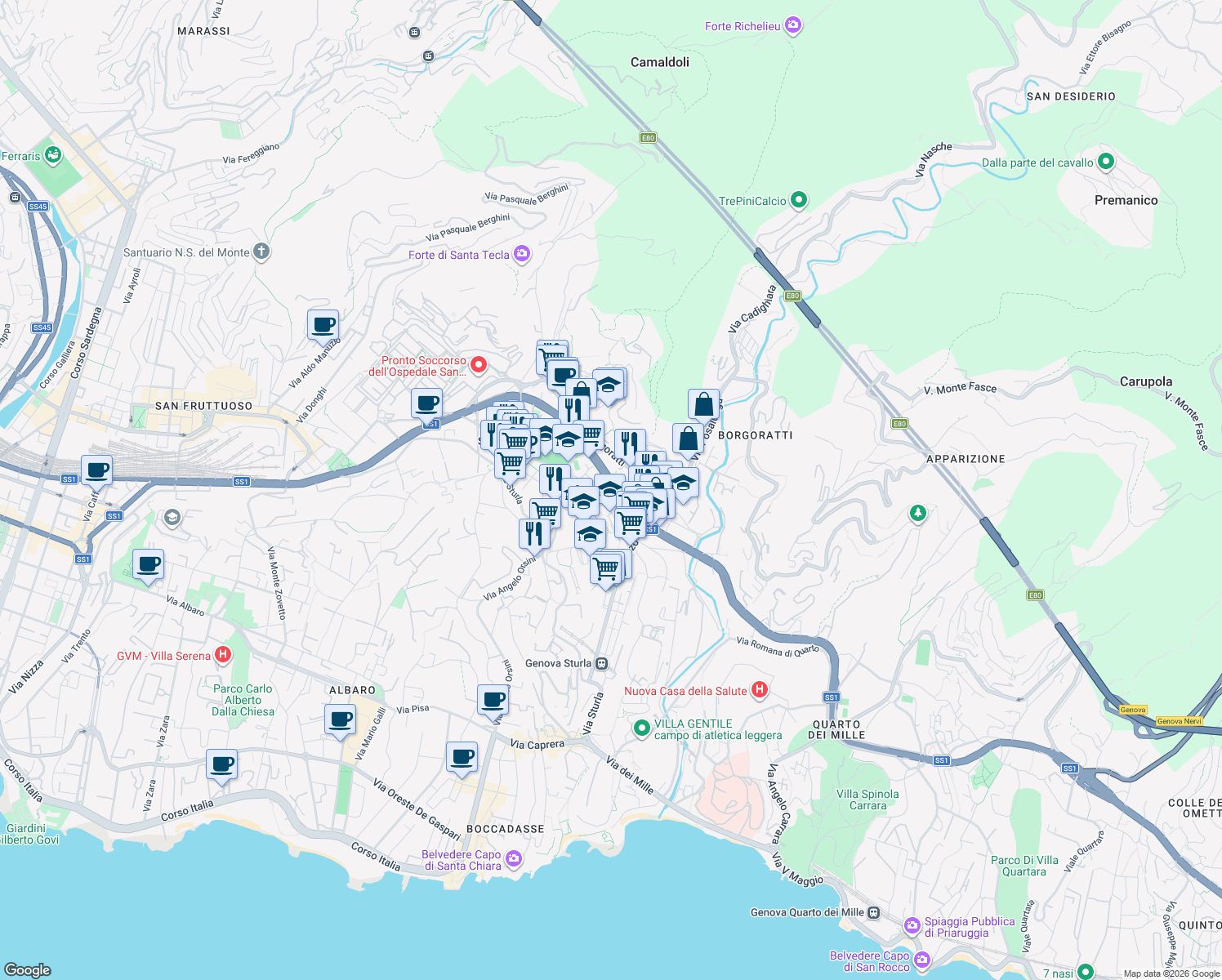Click a shopping cart marker near Via Angelo Orsini
Screen dimensions: 1222x980
(x=608, y=567)
